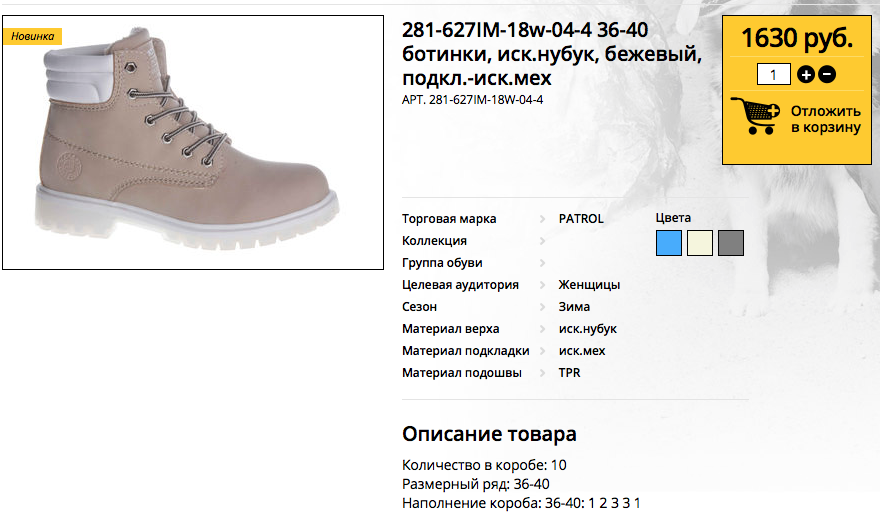Select the blue color swatch

pos(669,243)
